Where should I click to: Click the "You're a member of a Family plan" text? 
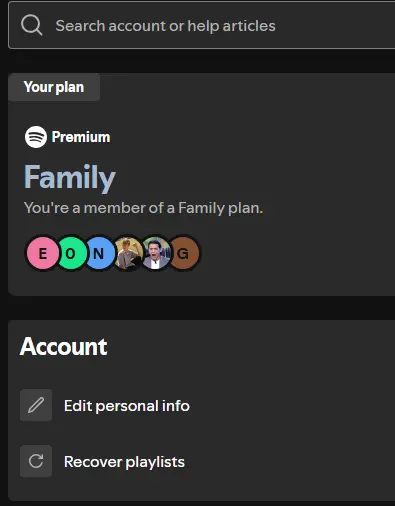143,208
